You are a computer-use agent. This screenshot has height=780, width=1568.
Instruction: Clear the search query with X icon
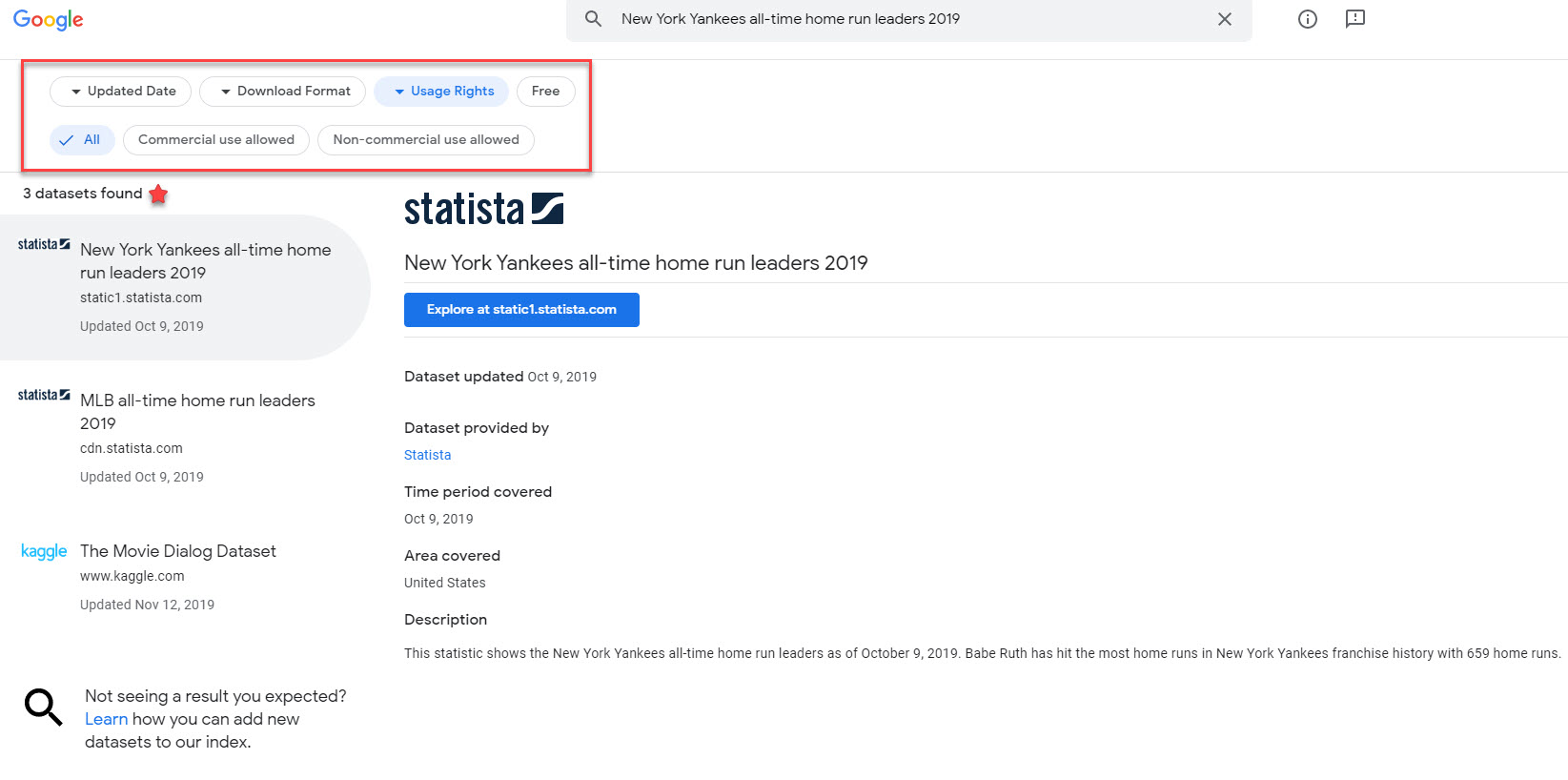tap(1225, 19)
